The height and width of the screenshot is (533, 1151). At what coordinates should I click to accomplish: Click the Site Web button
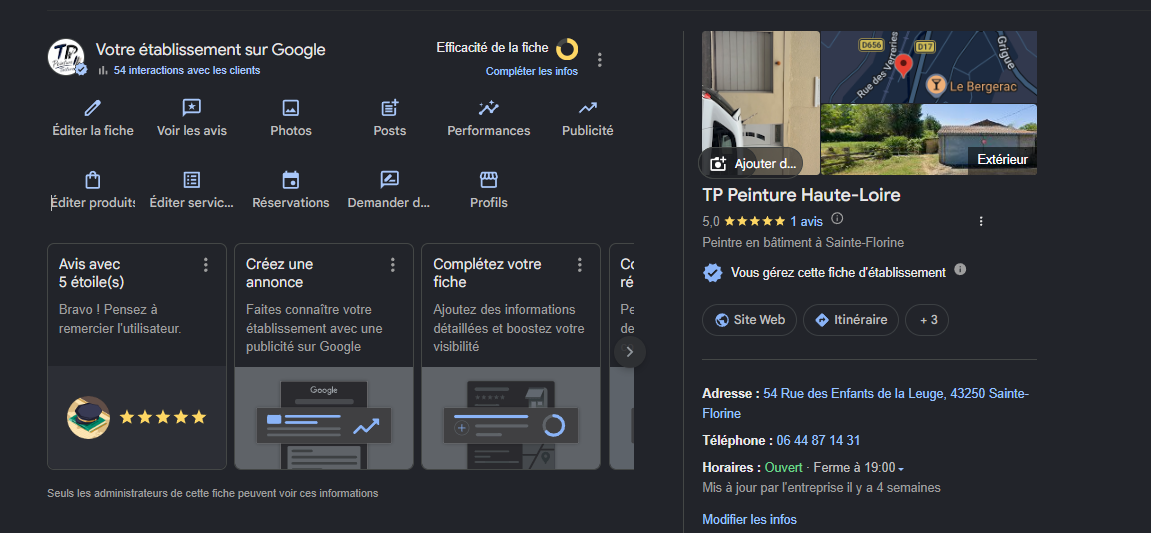(749, 320)
